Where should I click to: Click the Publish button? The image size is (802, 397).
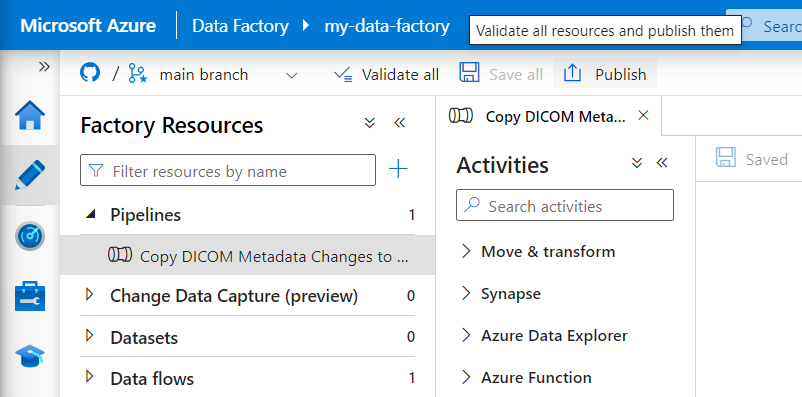tap(605, 74)
